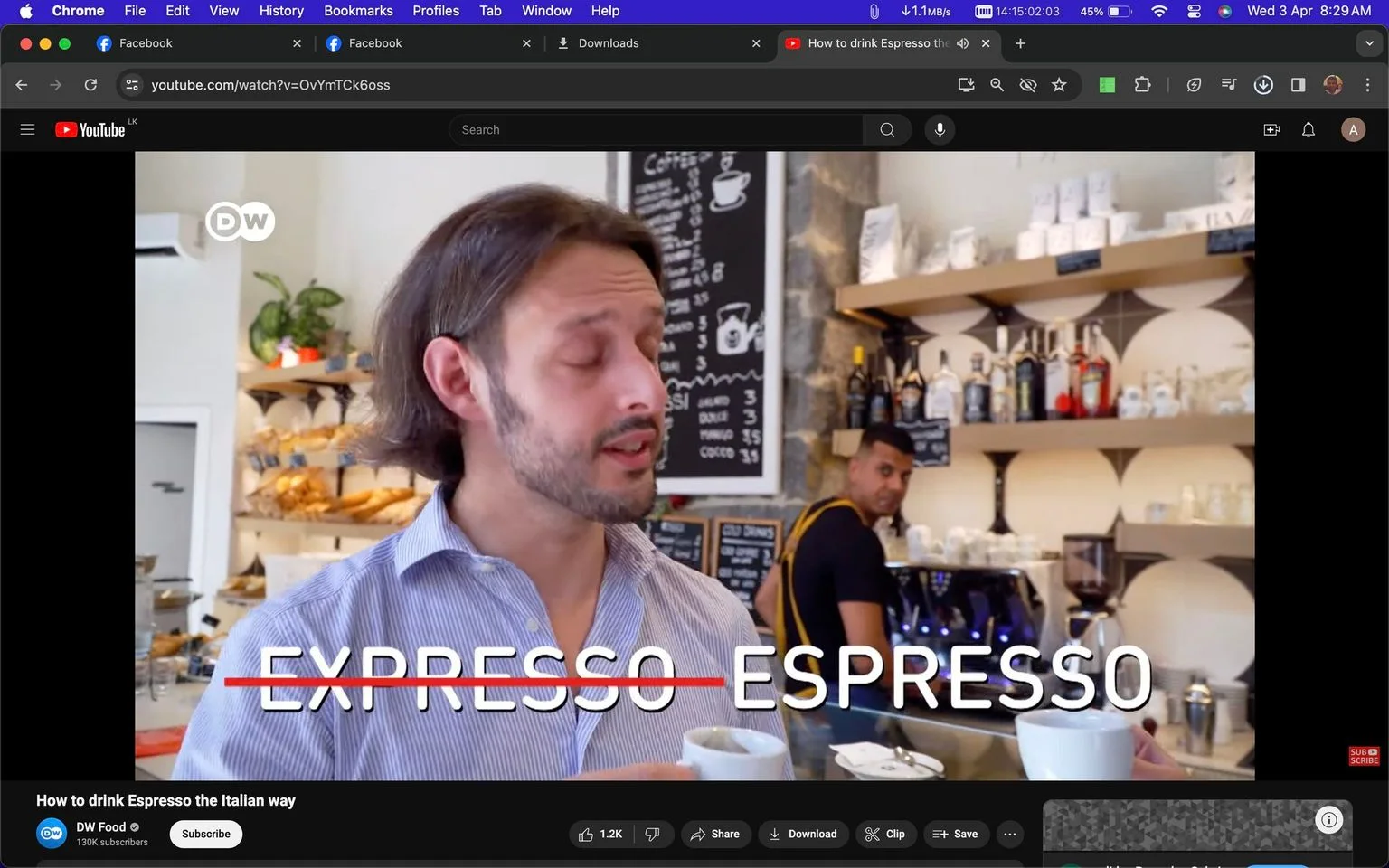1389x868 pixels.
Task: Create a Clip of the video
Action: coord(885,834)
